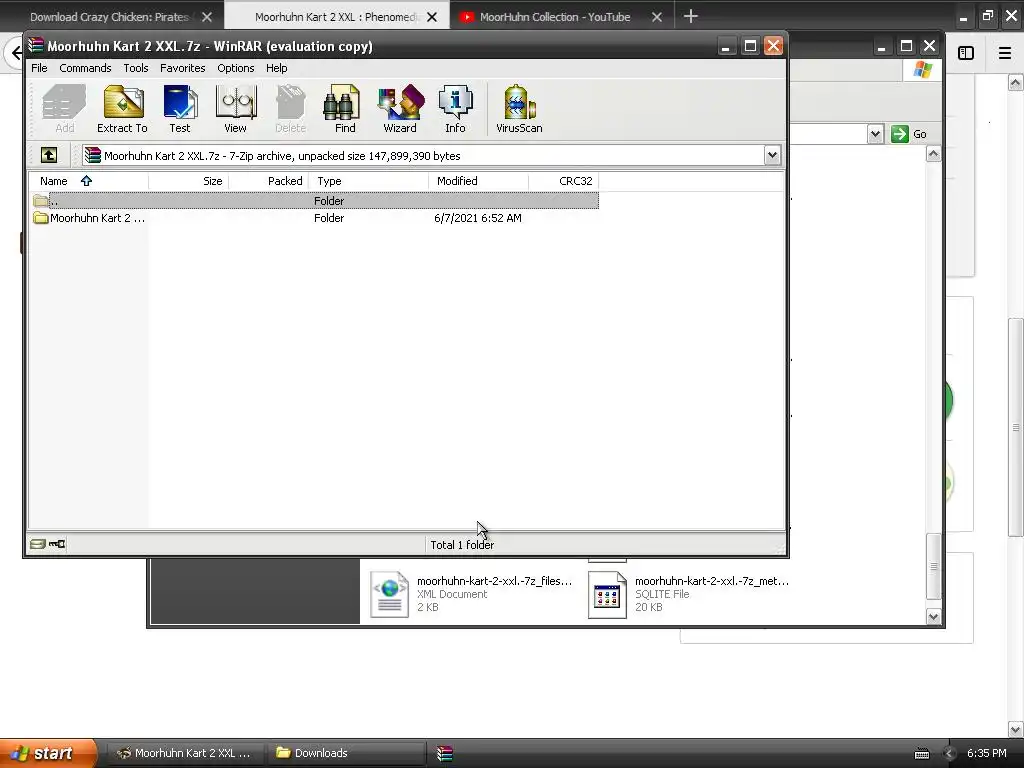This screenshot has width=1024, height=768.
Task: Go up one level in WinRAR
Action: coord(49,155)
